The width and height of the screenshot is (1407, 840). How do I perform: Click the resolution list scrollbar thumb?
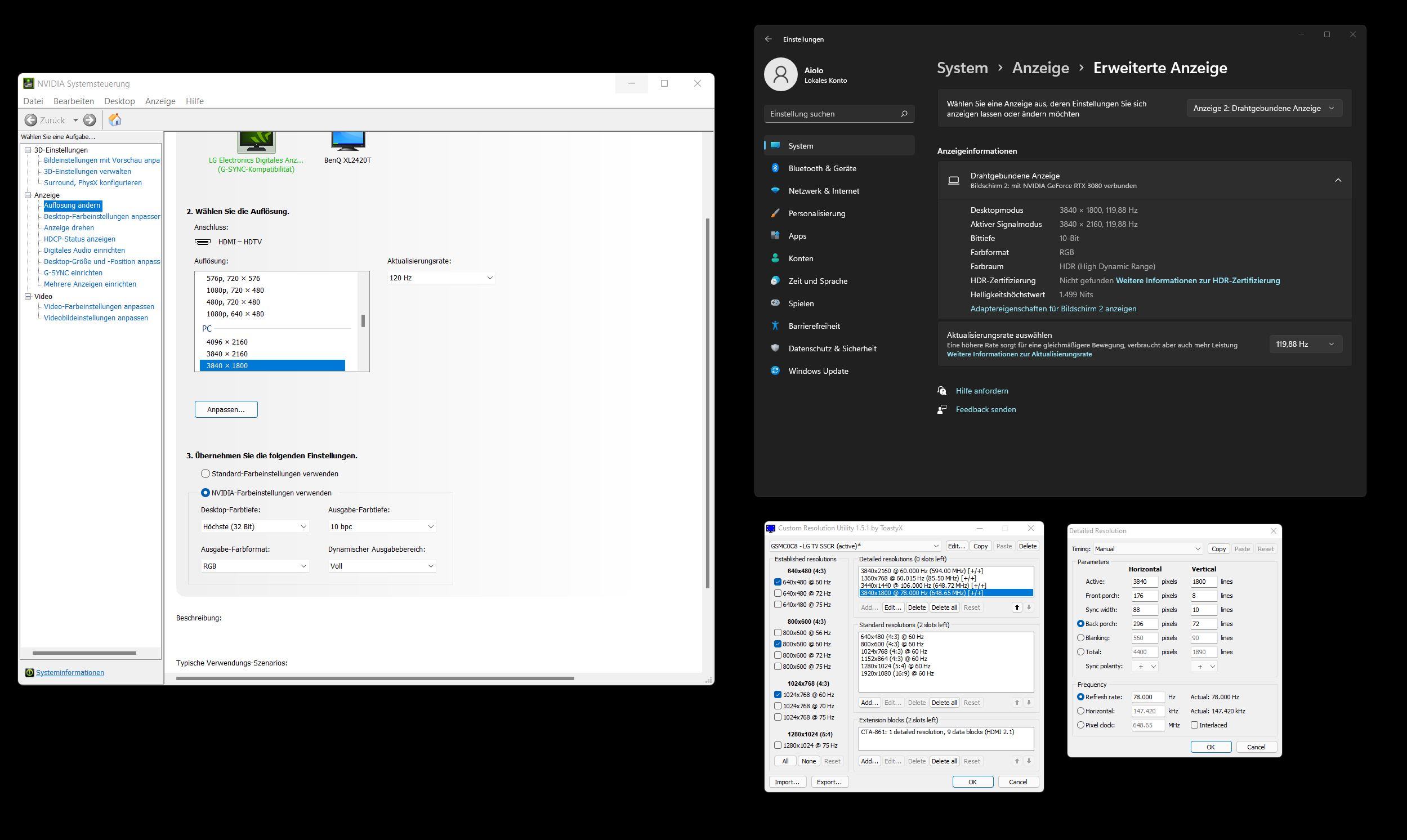tap(363, 321)
